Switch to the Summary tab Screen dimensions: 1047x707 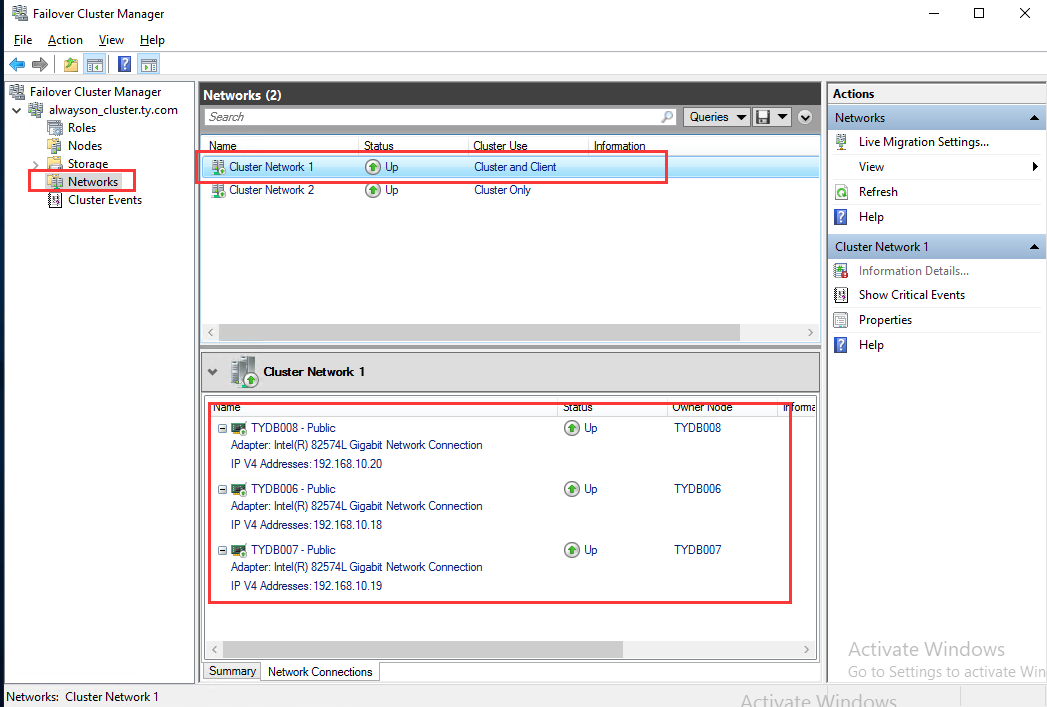tap(232, 671)
